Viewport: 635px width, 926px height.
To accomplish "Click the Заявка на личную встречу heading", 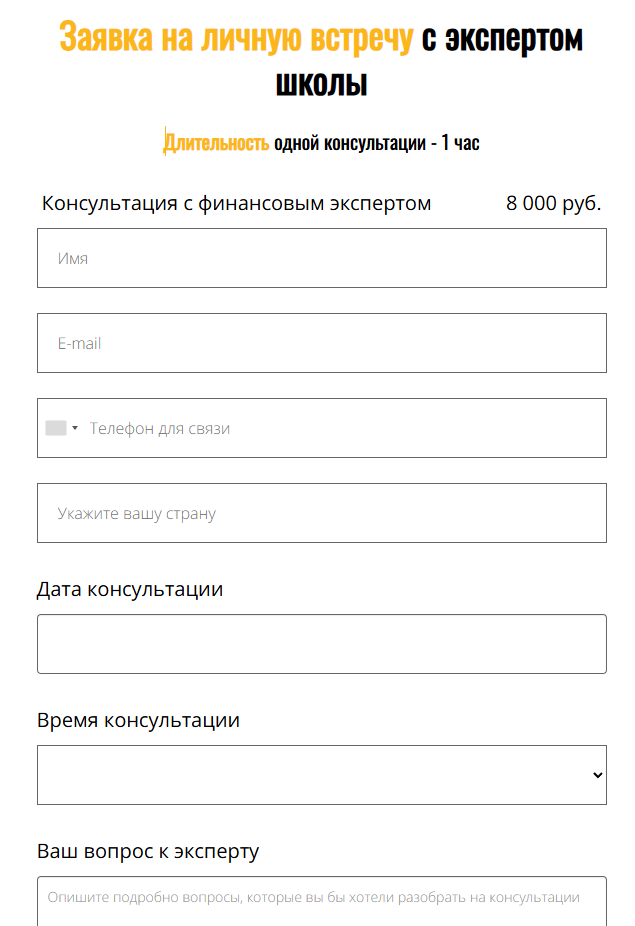I will pos(236,39).
